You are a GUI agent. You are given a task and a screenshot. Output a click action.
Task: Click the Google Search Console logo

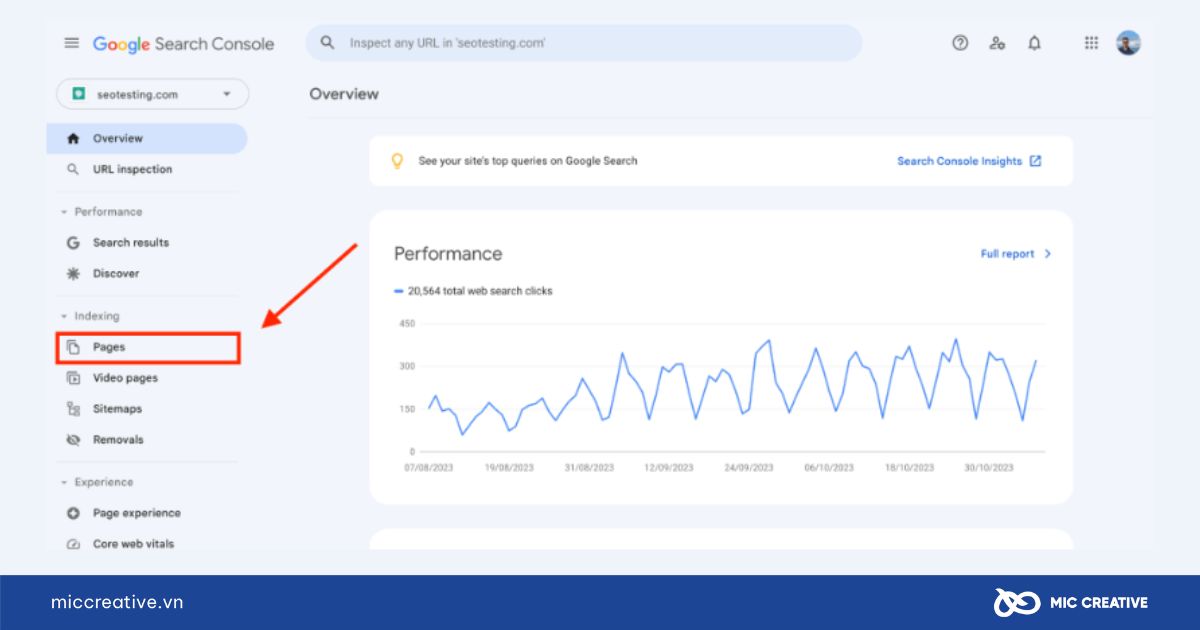[183, 44]
